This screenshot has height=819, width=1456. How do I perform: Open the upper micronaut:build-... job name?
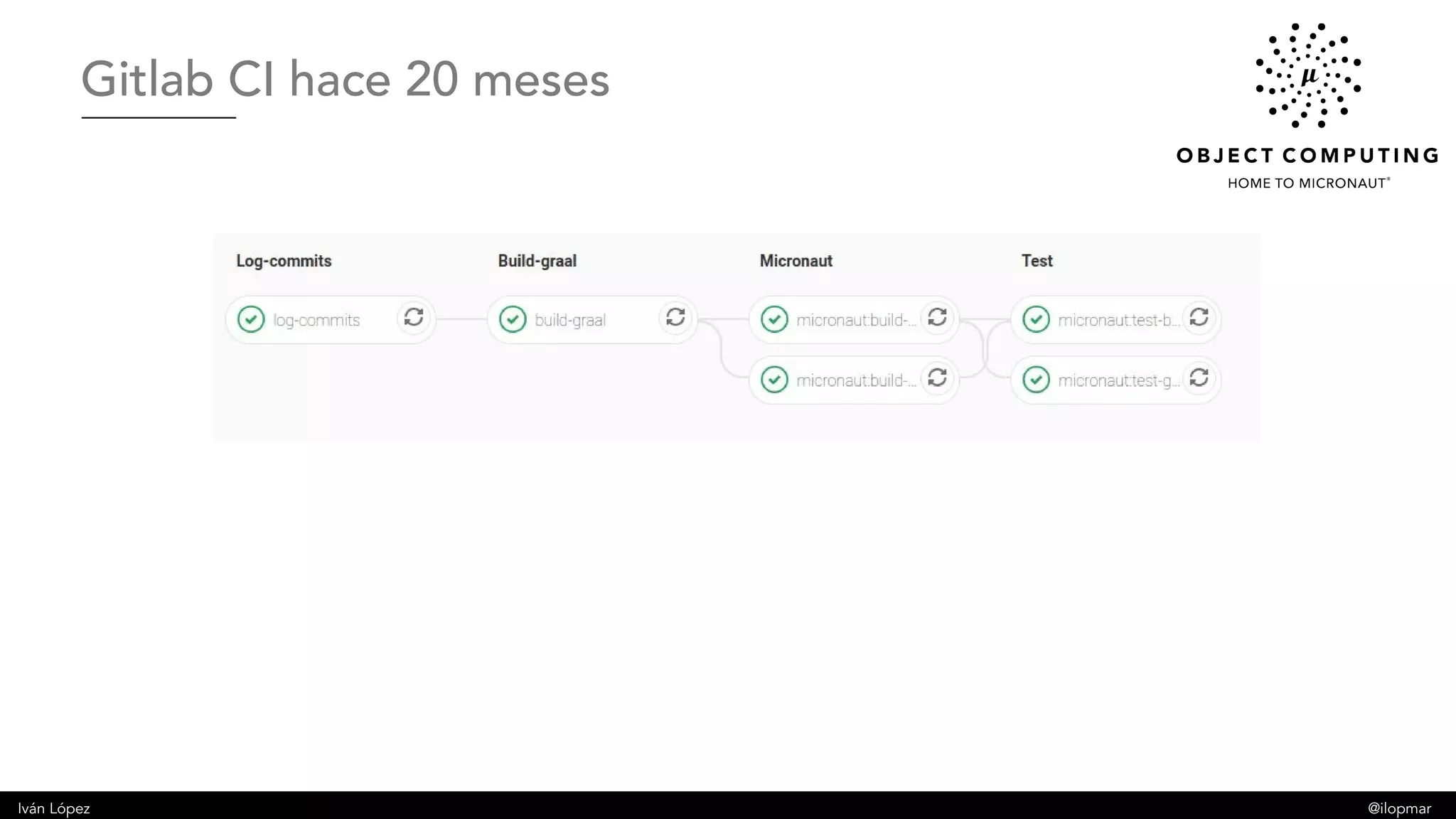857,321
